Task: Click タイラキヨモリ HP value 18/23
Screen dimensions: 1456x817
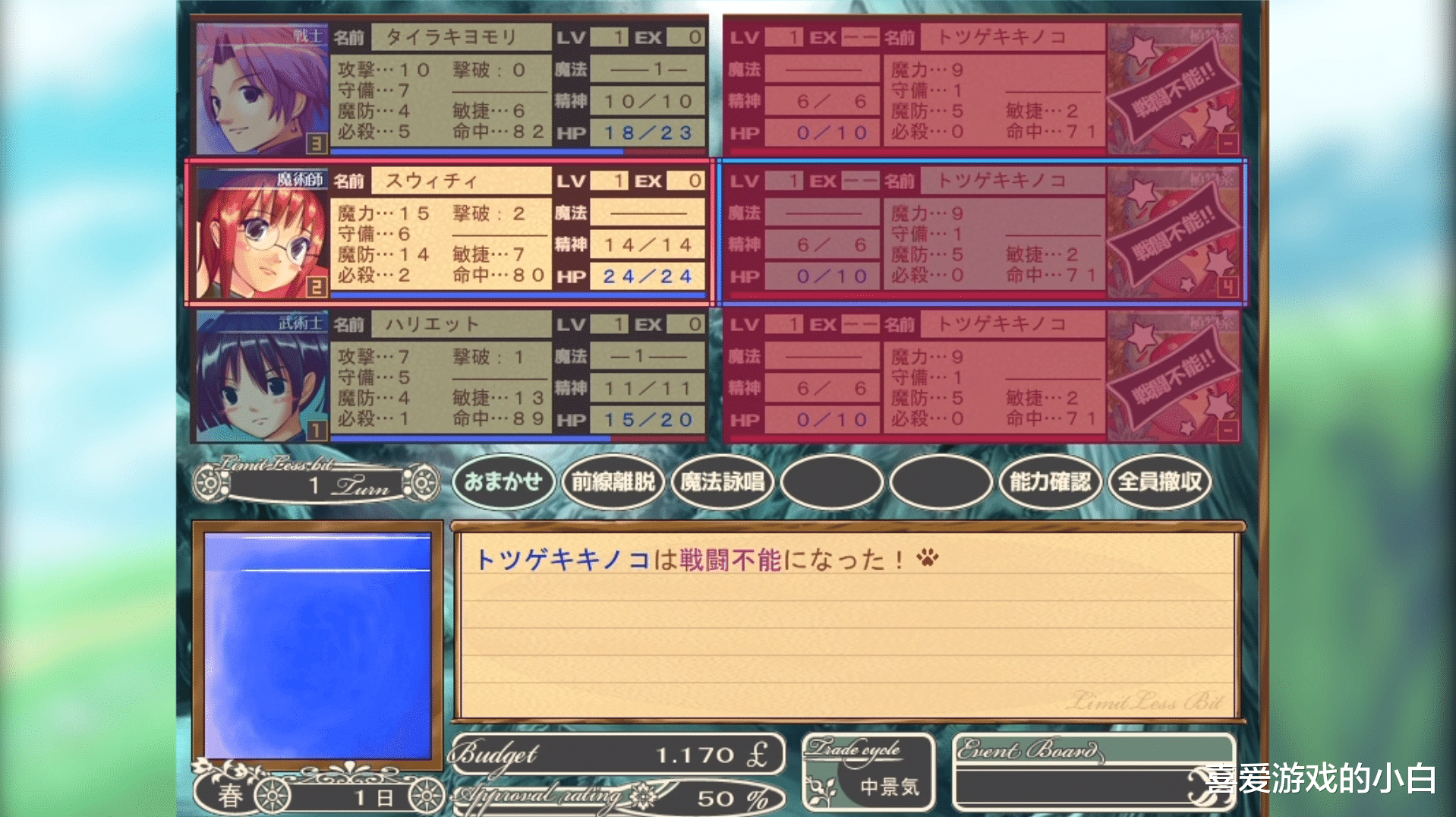Action: pyautogui.click(x=648, y=133)
